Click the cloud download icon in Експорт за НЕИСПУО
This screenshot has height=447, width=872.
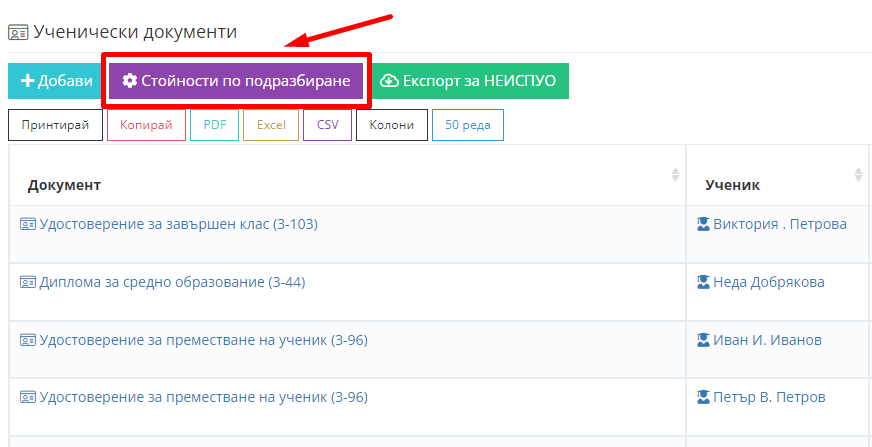(x=389, y=81)
